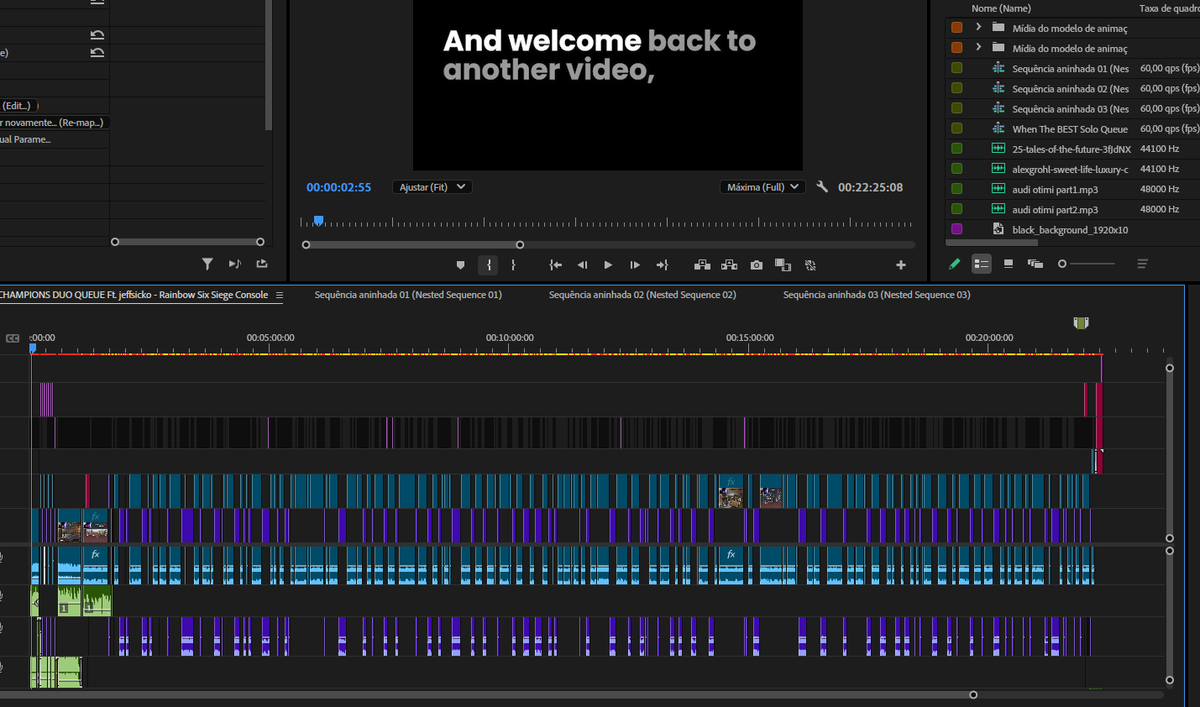
Task: Click the timeline horizontal zoom scrollbar handle
Action: [x=973, y=695]
